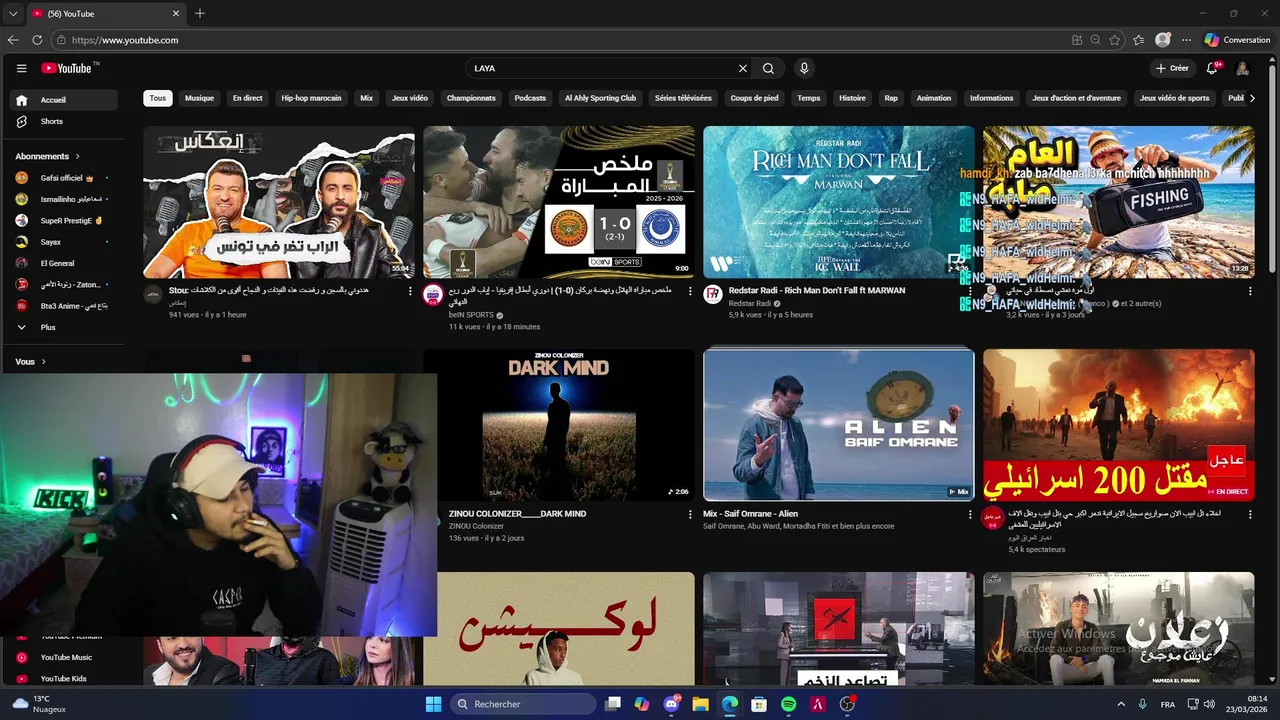The height and width of the screenshot is (720, 1280).
Task: Open the beIN SPORTS match summary thumbnail
Action: pyautogui.click(x=558, y=202)
